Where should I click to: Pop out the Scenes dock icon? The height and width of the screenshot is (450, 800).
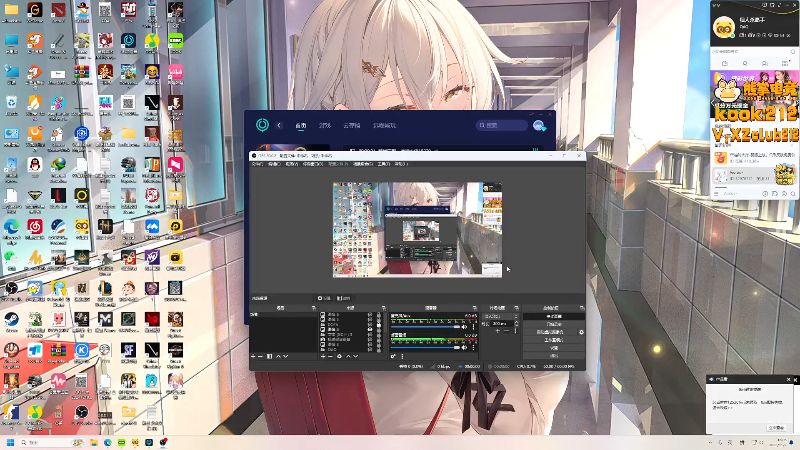click(314, 308)
